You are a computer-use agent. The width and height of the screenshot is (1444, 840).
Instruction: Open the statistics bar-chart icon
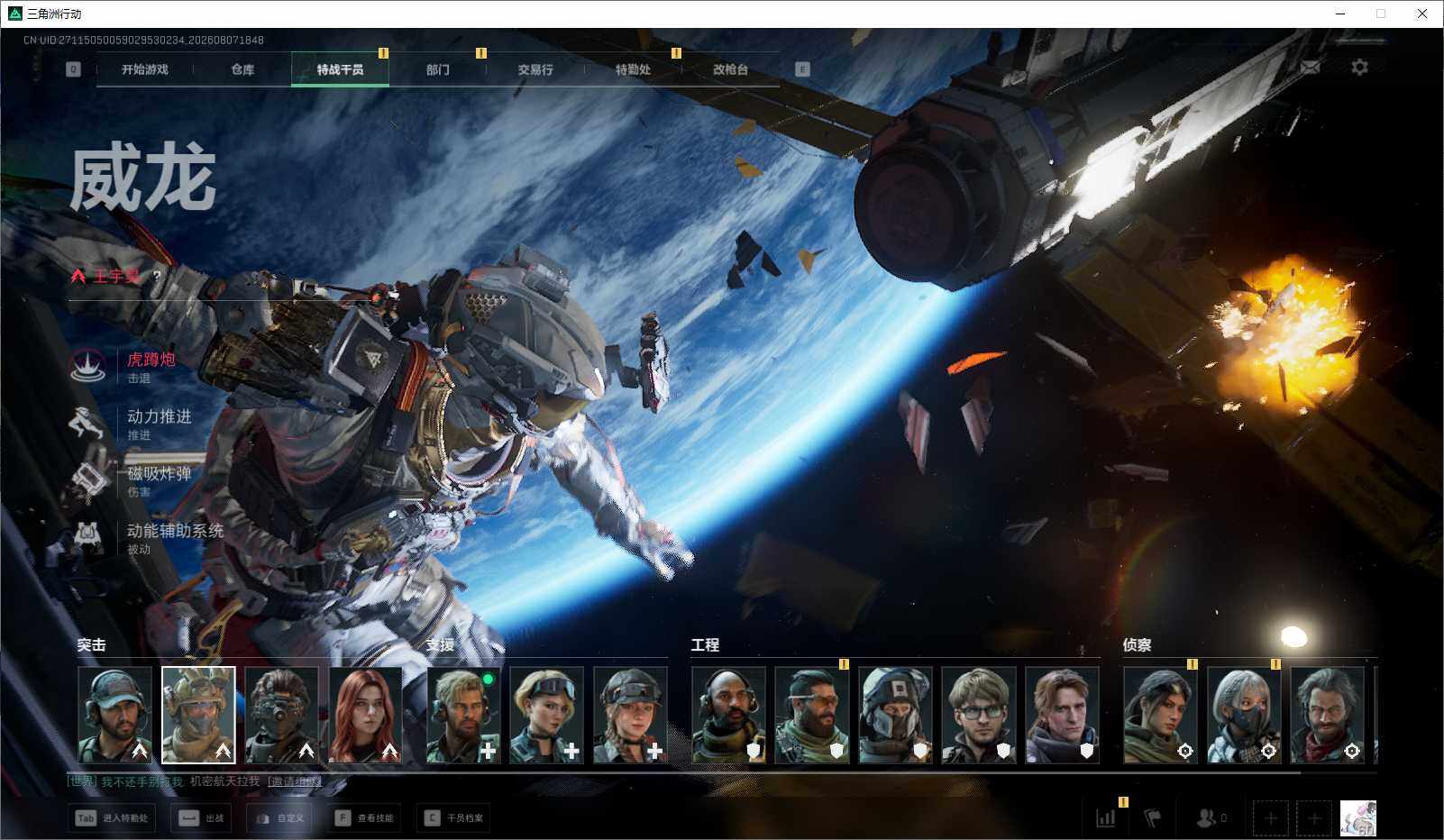[1105, 818]
